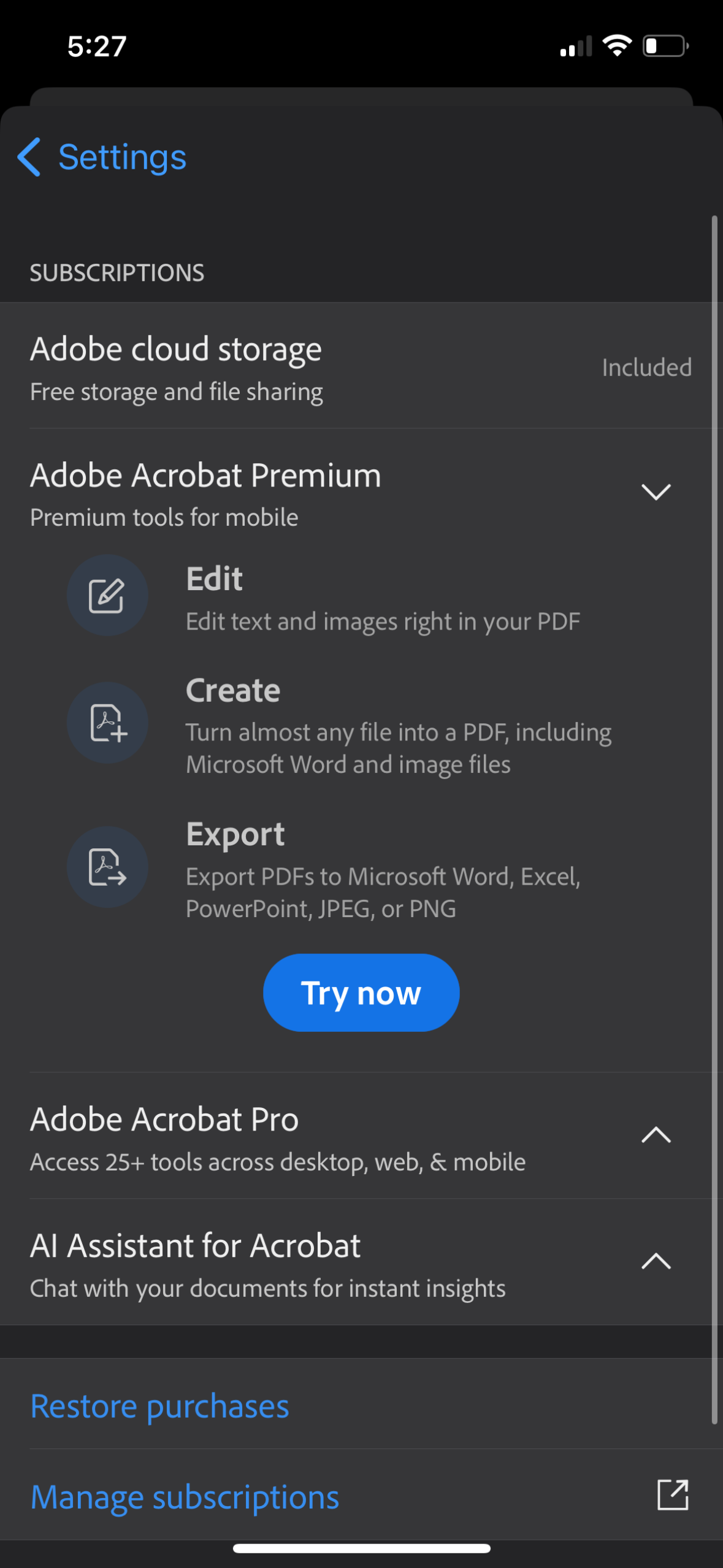This screenshot has width=723, height=1568.
Task: Tap the Adobe Acrobat Premium heading
Action: click(x=205, y=474)
